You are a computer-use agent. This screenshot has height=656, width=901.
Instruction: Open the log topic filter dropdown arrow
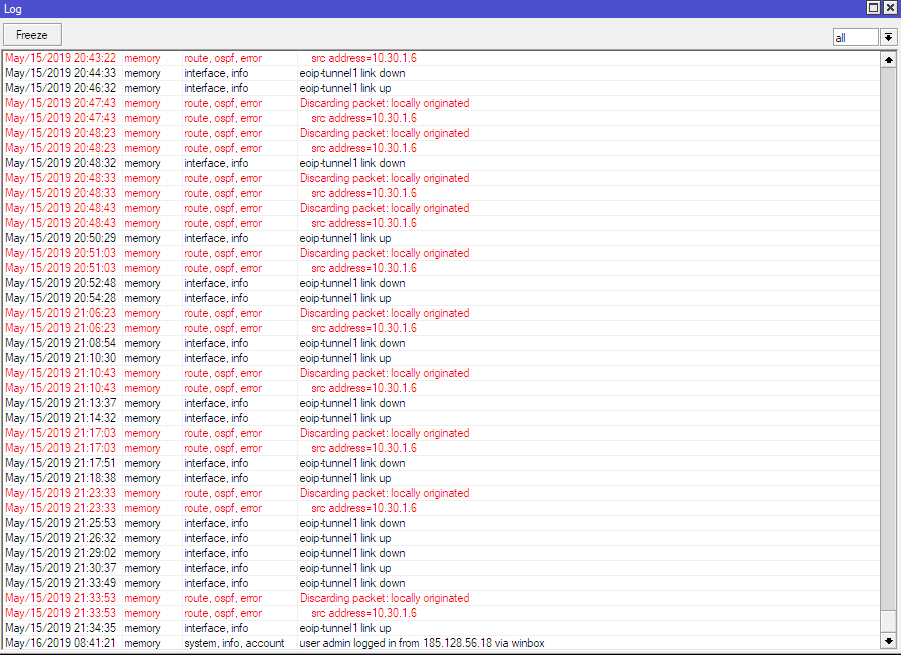click(x=888, y=37)
